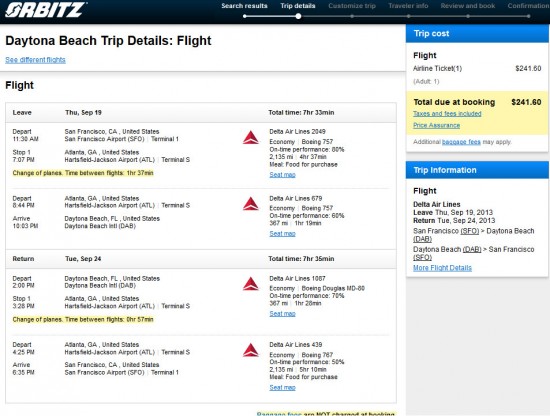
Task: Click the Orbitz logo
Action: (x=45, y=10)
